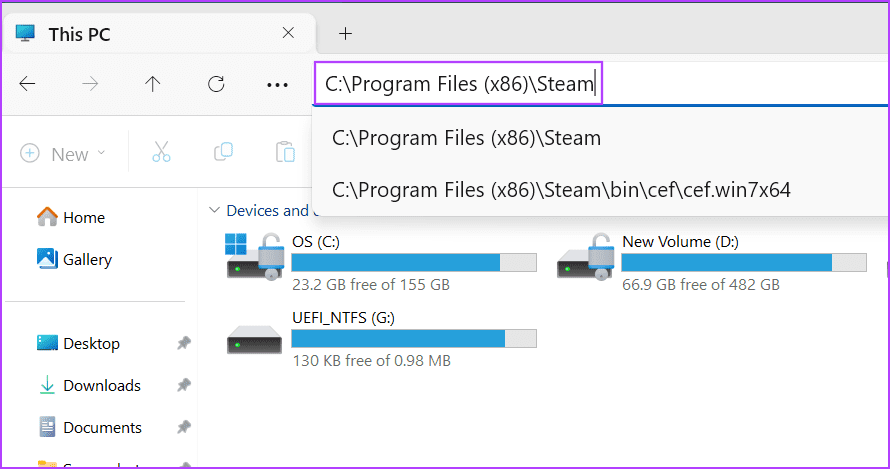This screenshot has width=890, height=469.
Task: Open the New item dropdown
Action: (x=62, y=154)
